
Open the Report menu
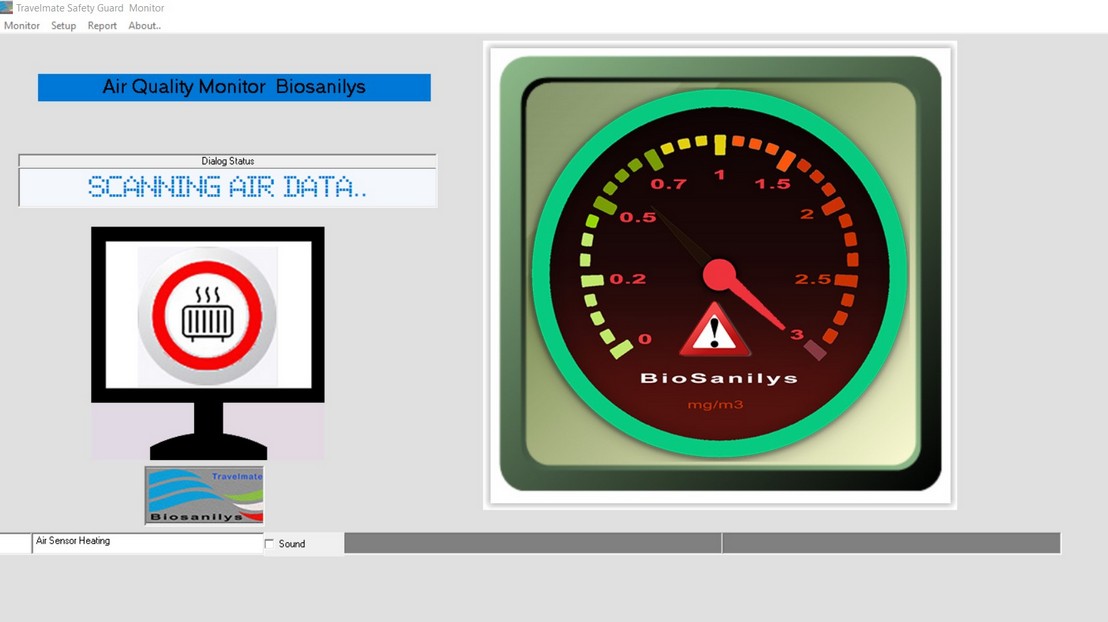pos(102,26)
